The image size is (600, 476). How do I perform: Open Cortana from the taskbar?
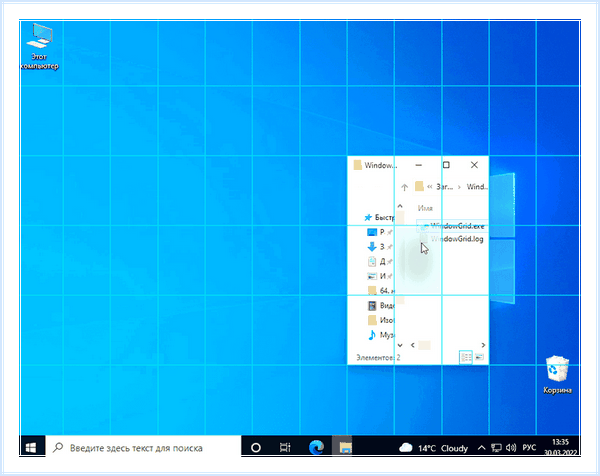tap(256, 448)
